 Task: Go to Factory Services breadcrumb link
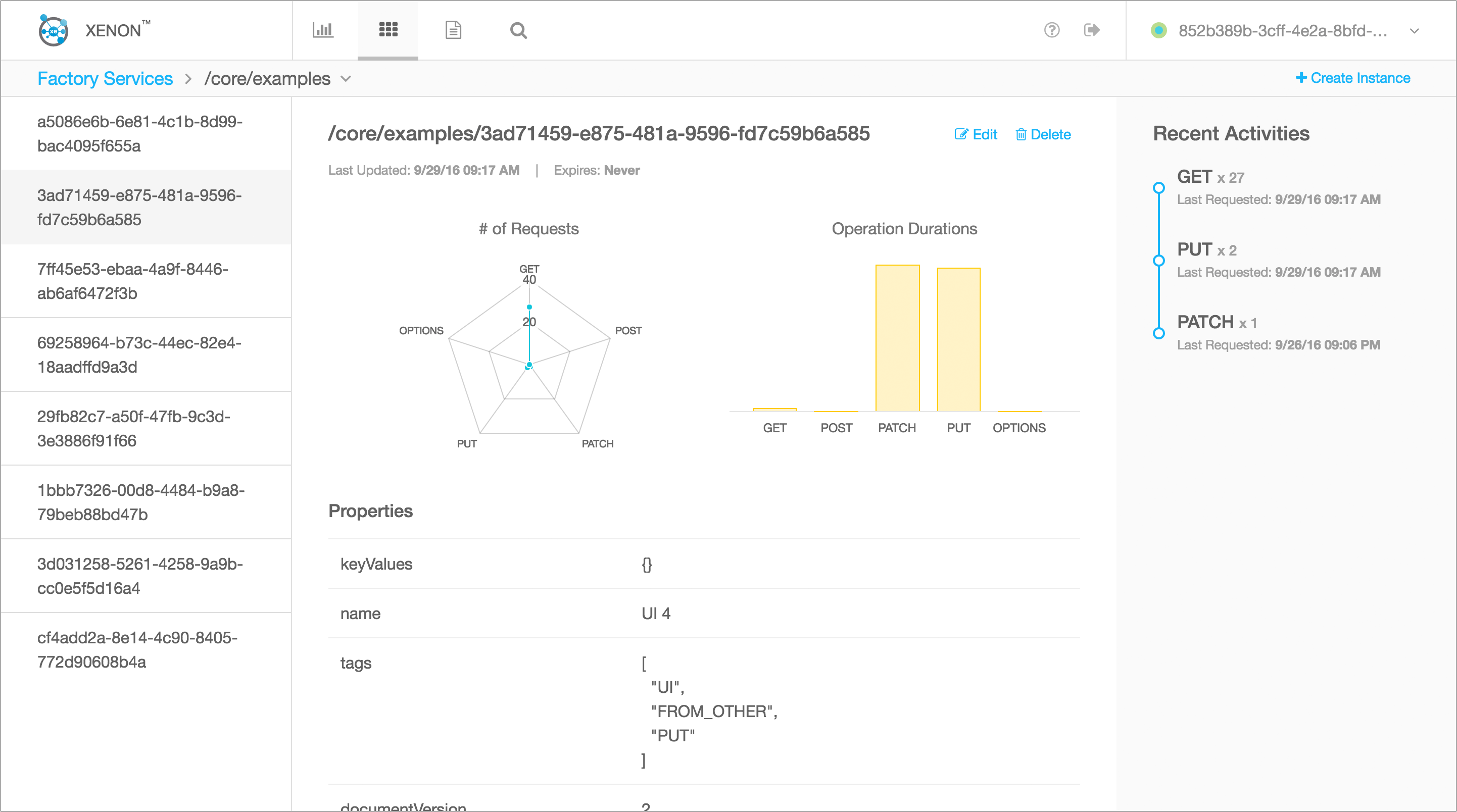pyautogui.click(x=105, y=78)
